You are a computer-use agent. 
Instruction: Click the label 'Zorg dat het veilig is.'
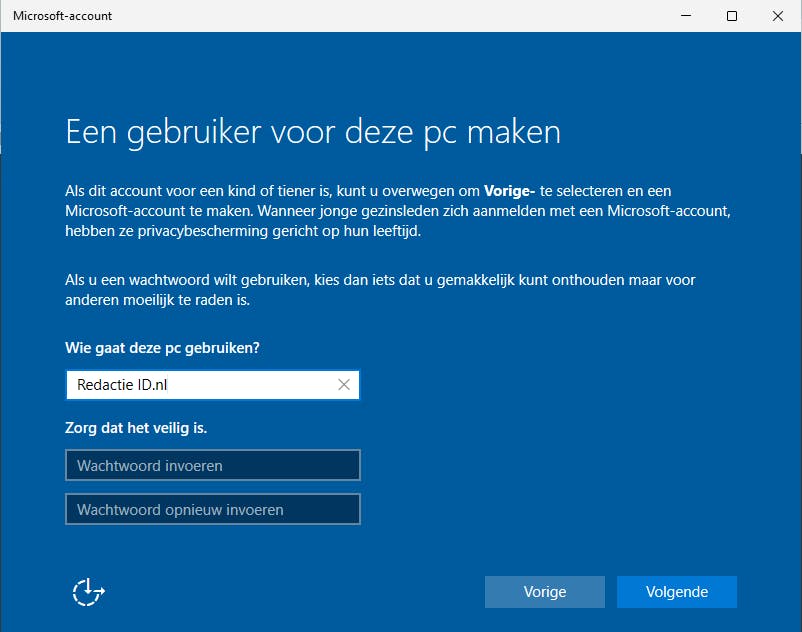click(136, 428)
